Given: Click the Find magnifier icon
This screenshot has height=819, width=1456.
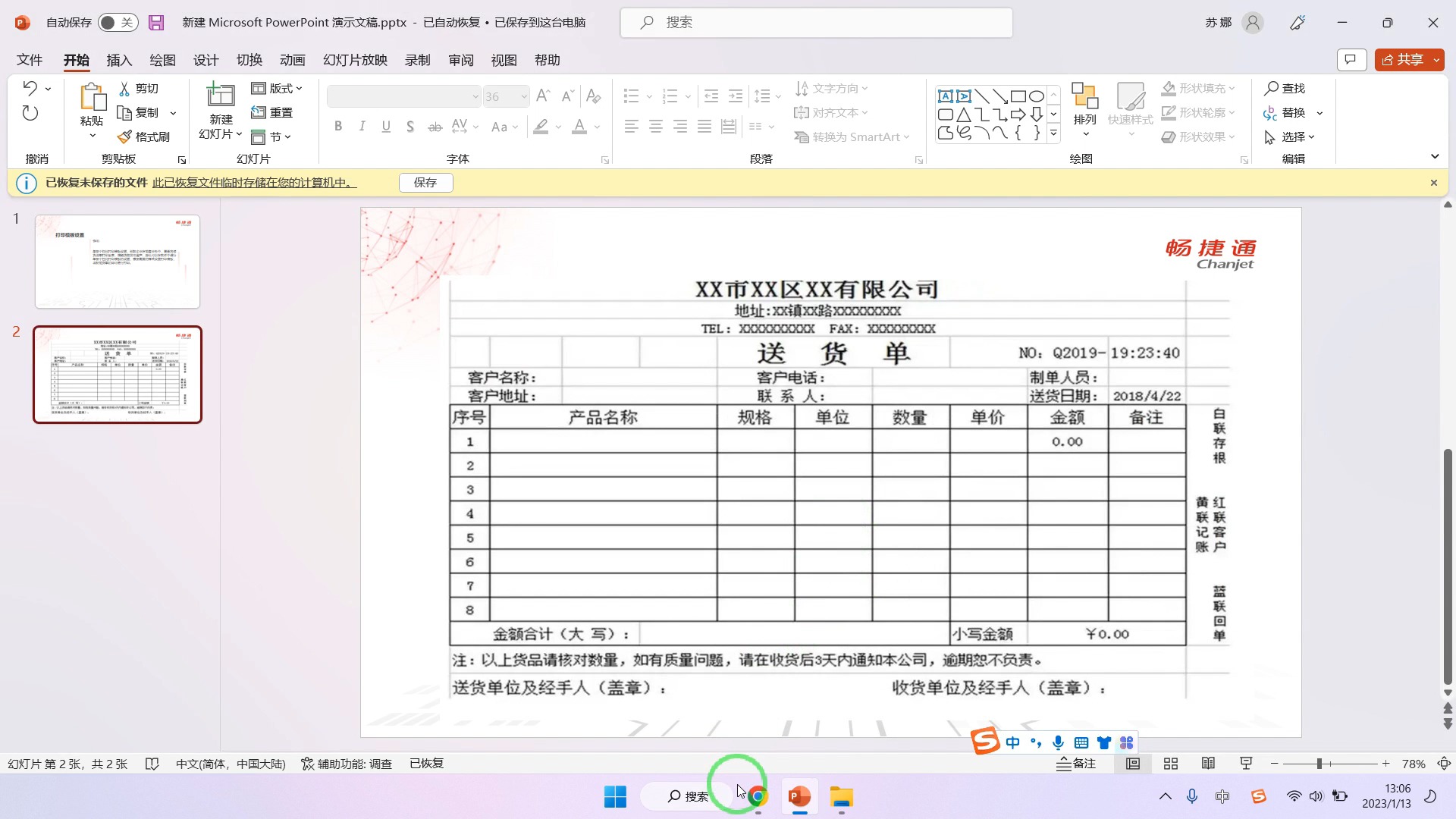Looking at the screenshot, I should point(1272,89).
